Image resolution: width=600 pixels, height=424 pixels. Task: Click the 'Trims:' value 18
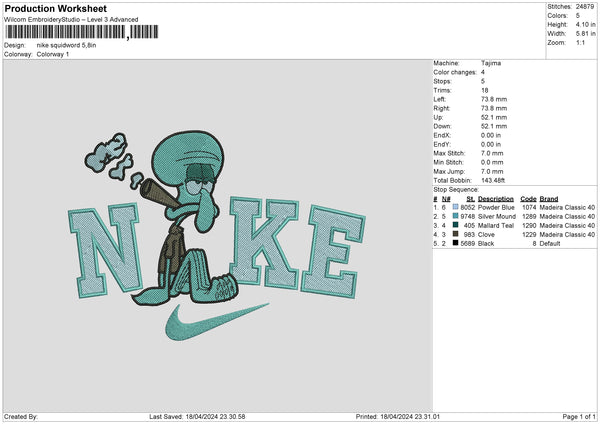point(484,90)
